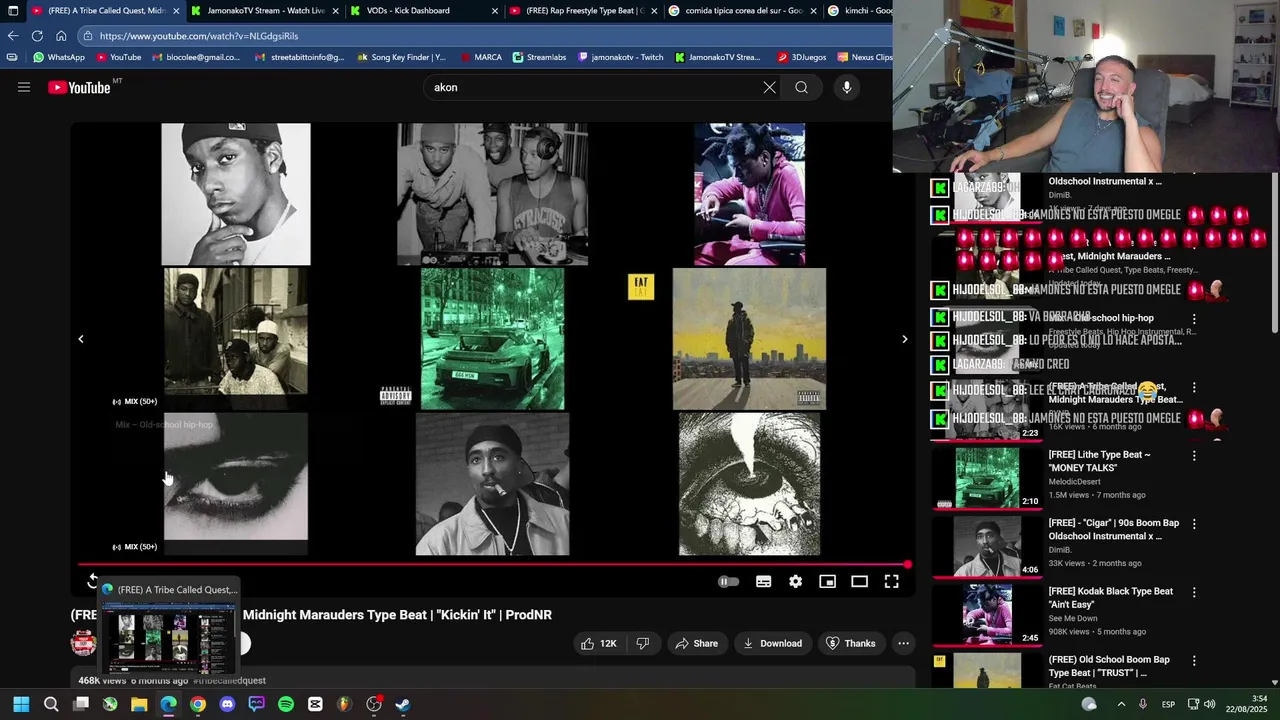Toggle autoplay switch in player
The width and height of the screenshot is (1280, 720).
click(x=728, y=582)
